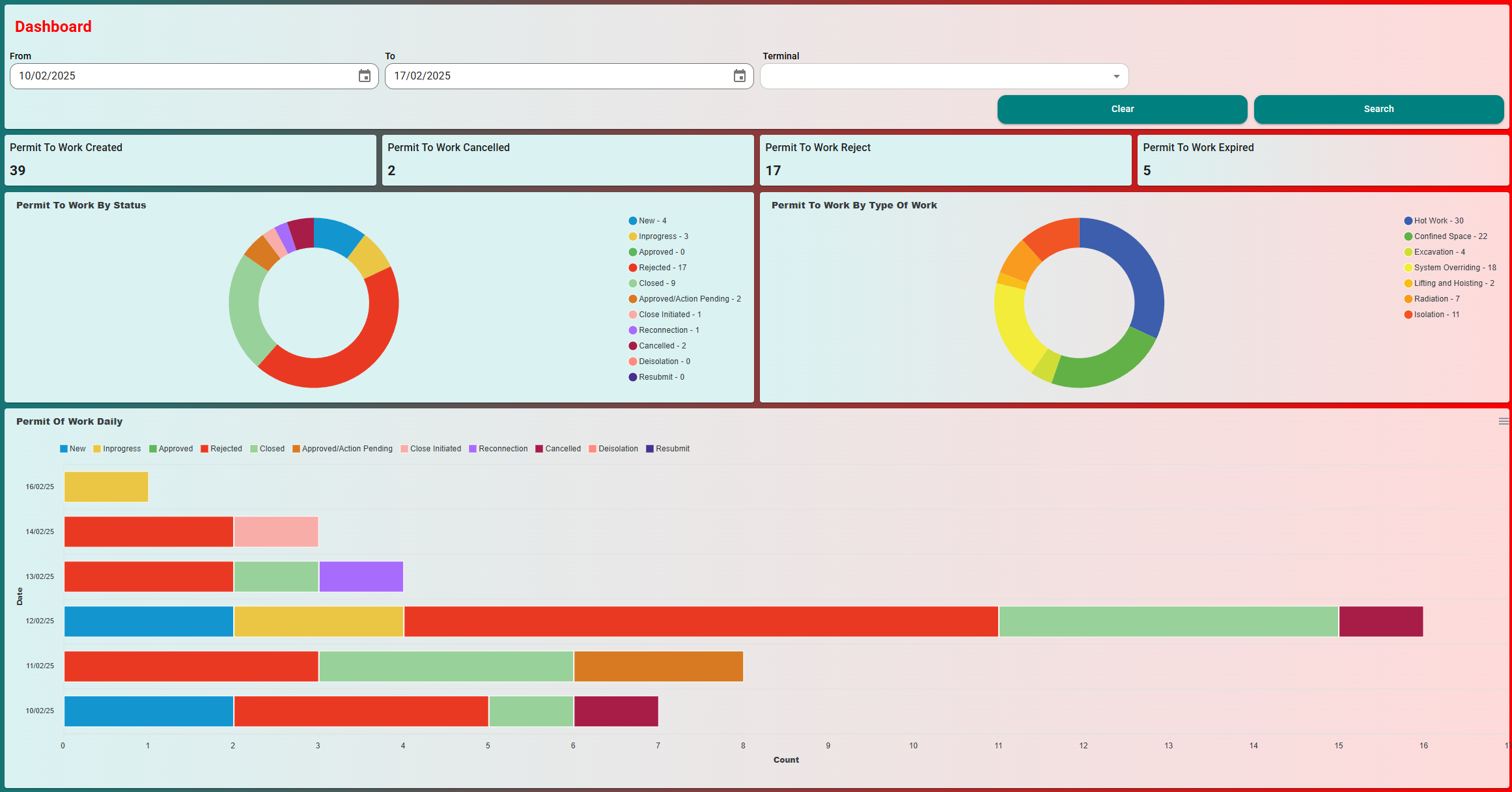Toggle Deisolation series in daily chart legend
Image resolution: width=1512 pixels, height=792 pixels.
click(613, 449)
